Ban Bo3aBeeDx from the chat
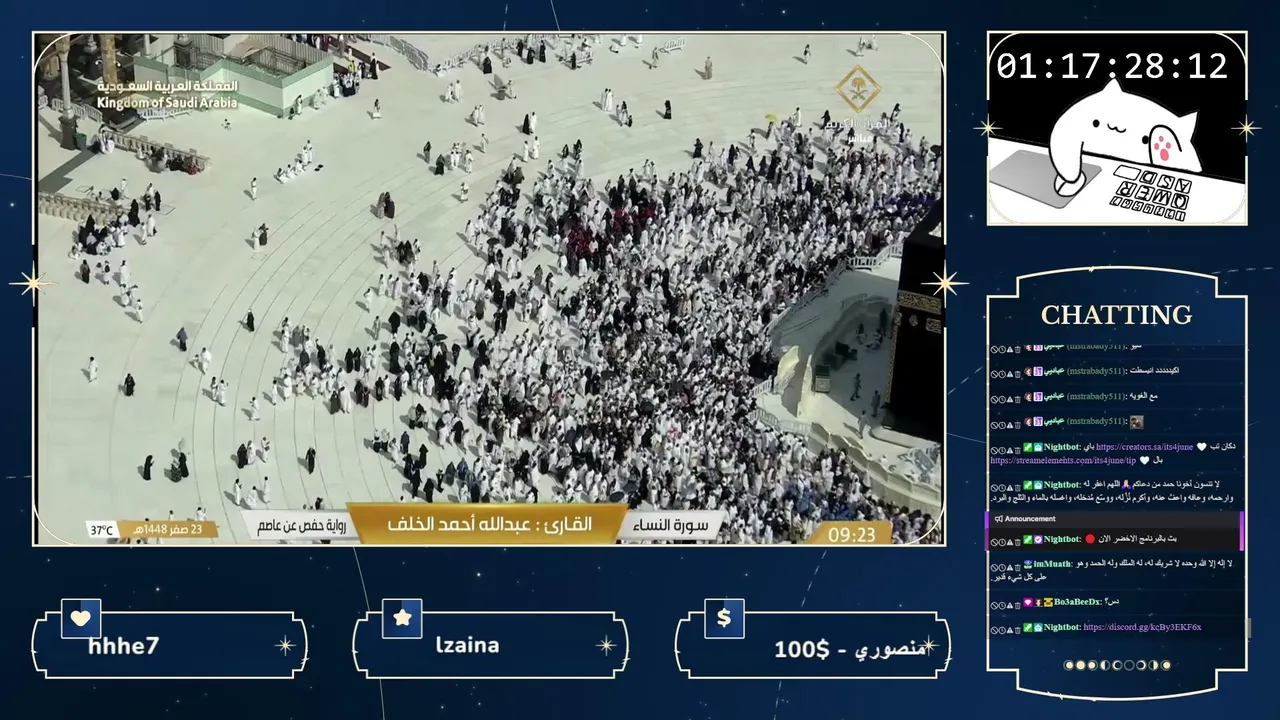The image size is (1280, 720). tap(994, 604)
